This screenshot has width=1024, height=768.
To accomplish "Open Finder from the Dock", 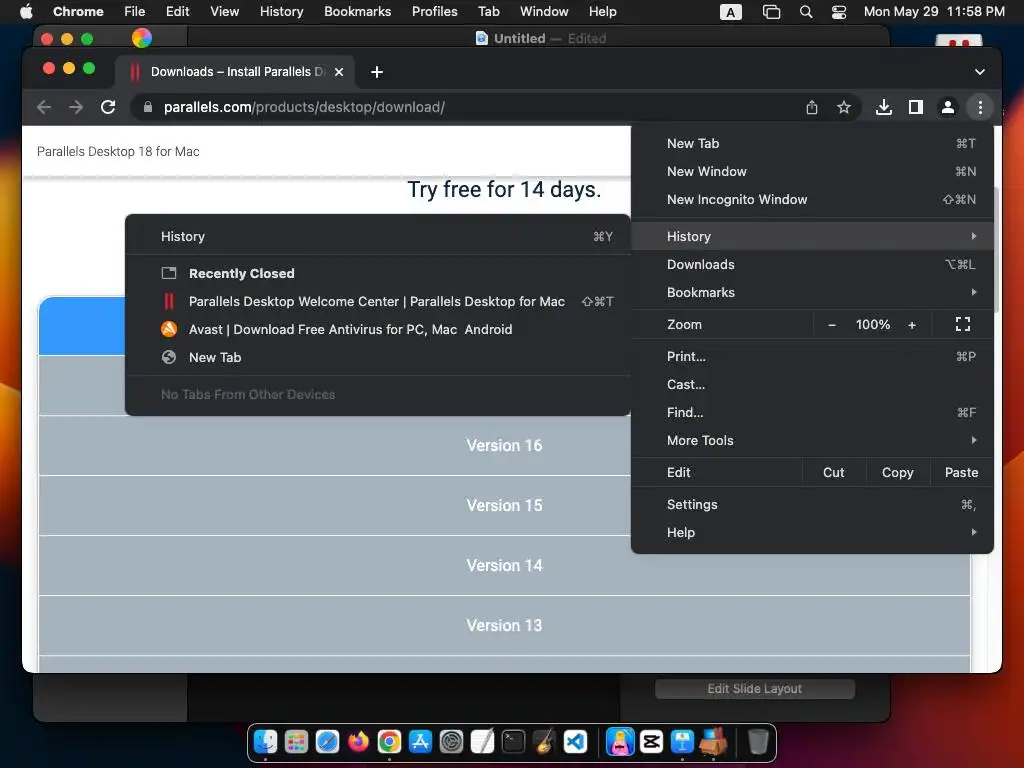I will 265,742.
